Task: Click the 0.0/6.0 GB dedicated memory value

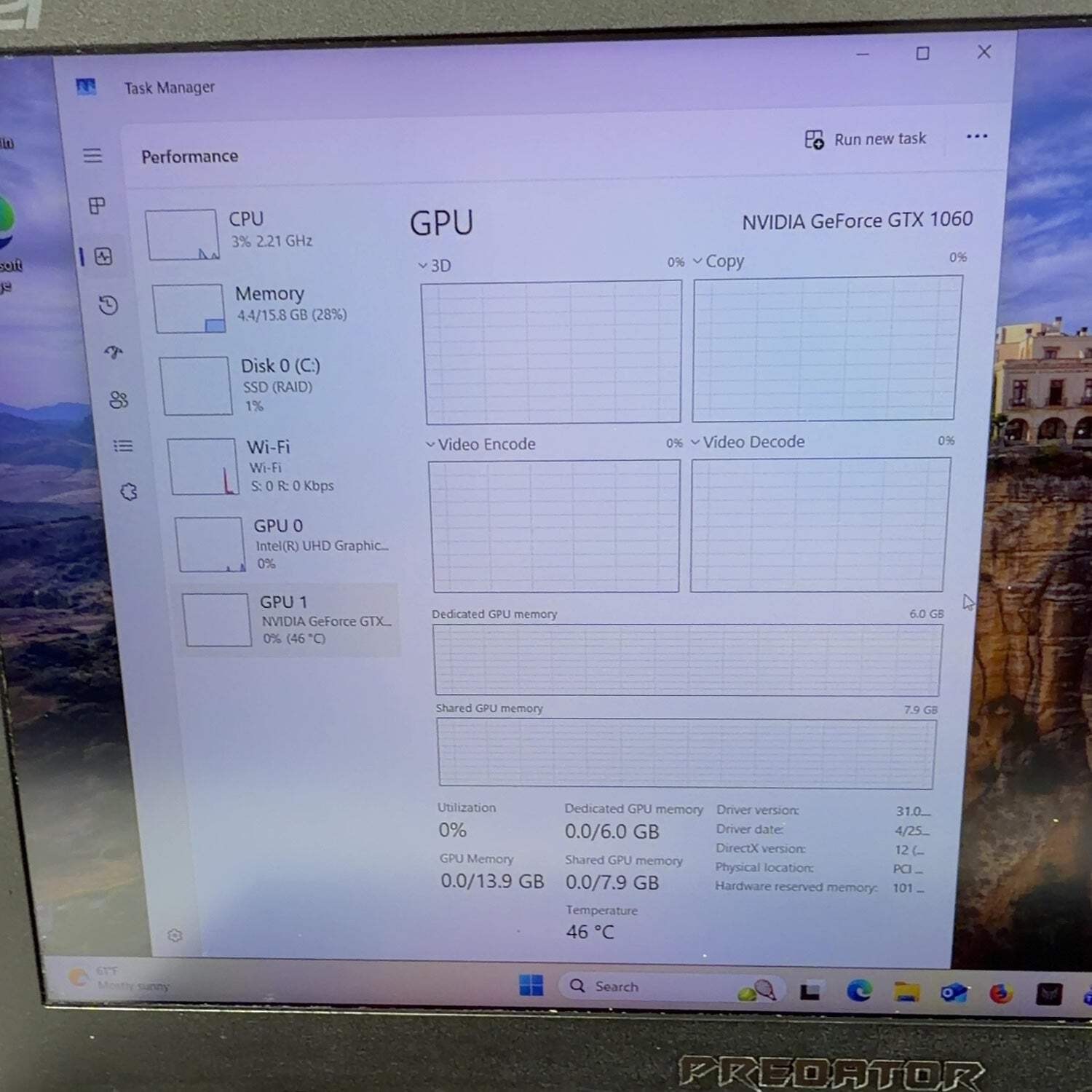Action: click(x=612, y=831)
